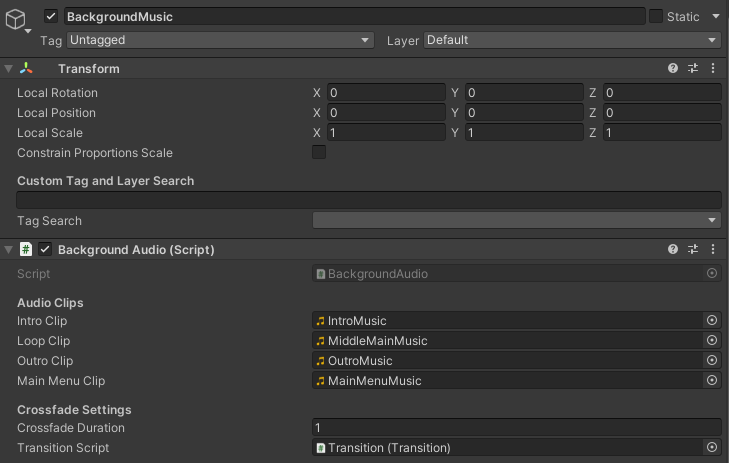Click the Crossfade Duration value field
The height and width of the screenshot is (463, 729).
tap(516, 428)
